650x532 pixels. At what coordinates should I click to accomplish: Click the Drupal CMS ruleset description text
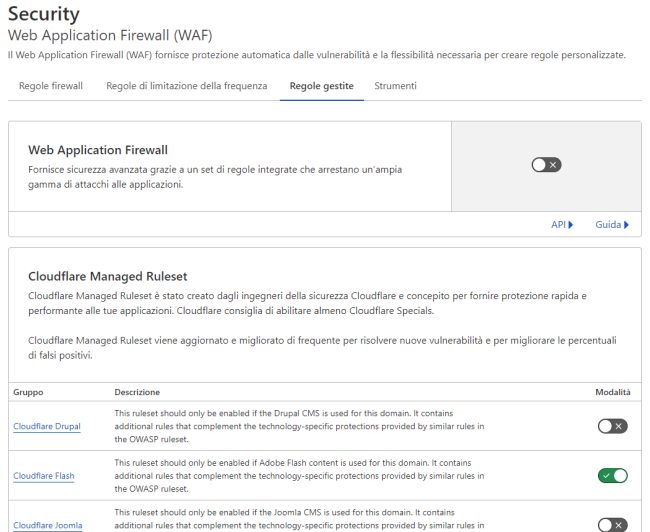coord(299,426)
